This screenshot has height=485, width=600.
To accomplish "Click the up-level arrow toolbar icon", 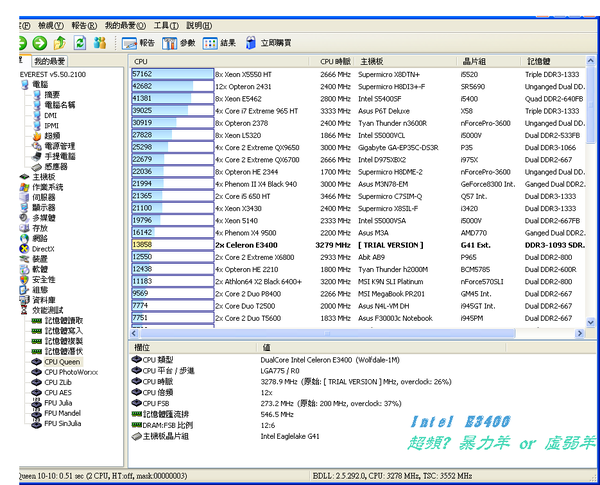I will coord(59,43).
